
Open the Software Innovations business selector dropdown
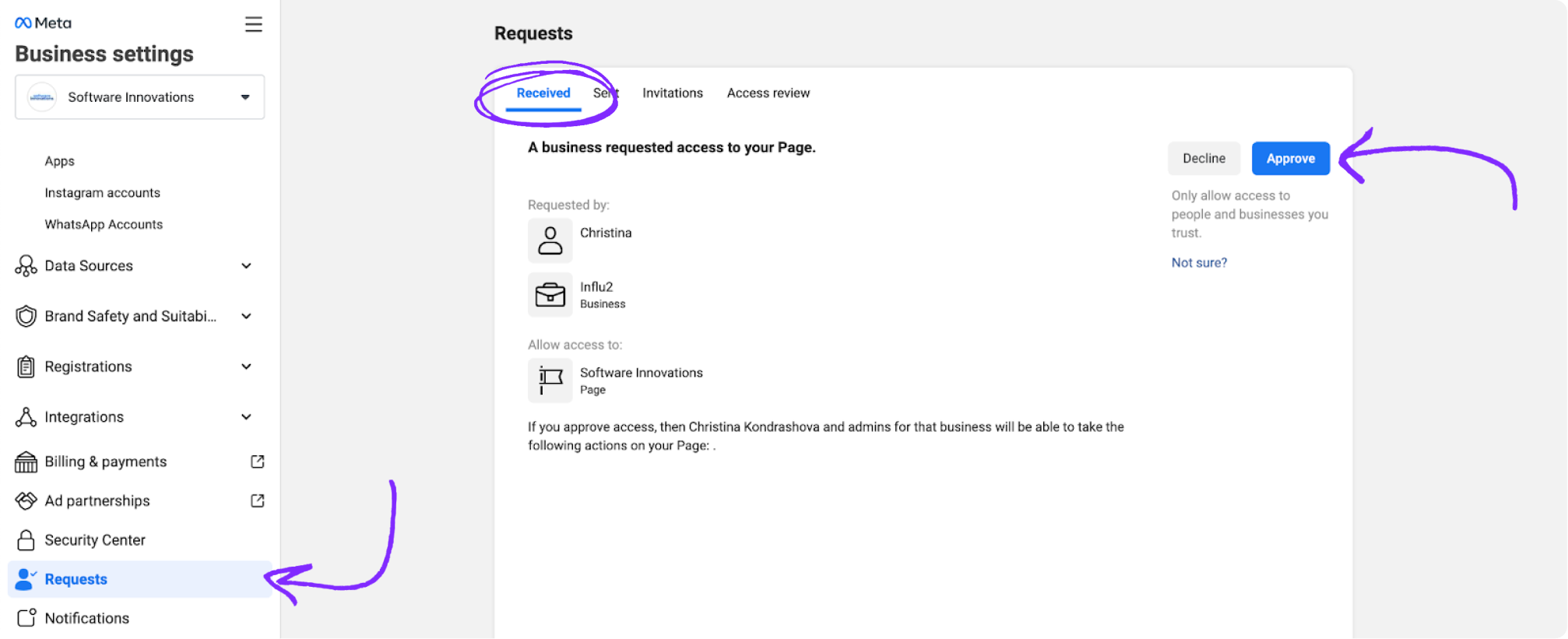(x=139, y=97)
